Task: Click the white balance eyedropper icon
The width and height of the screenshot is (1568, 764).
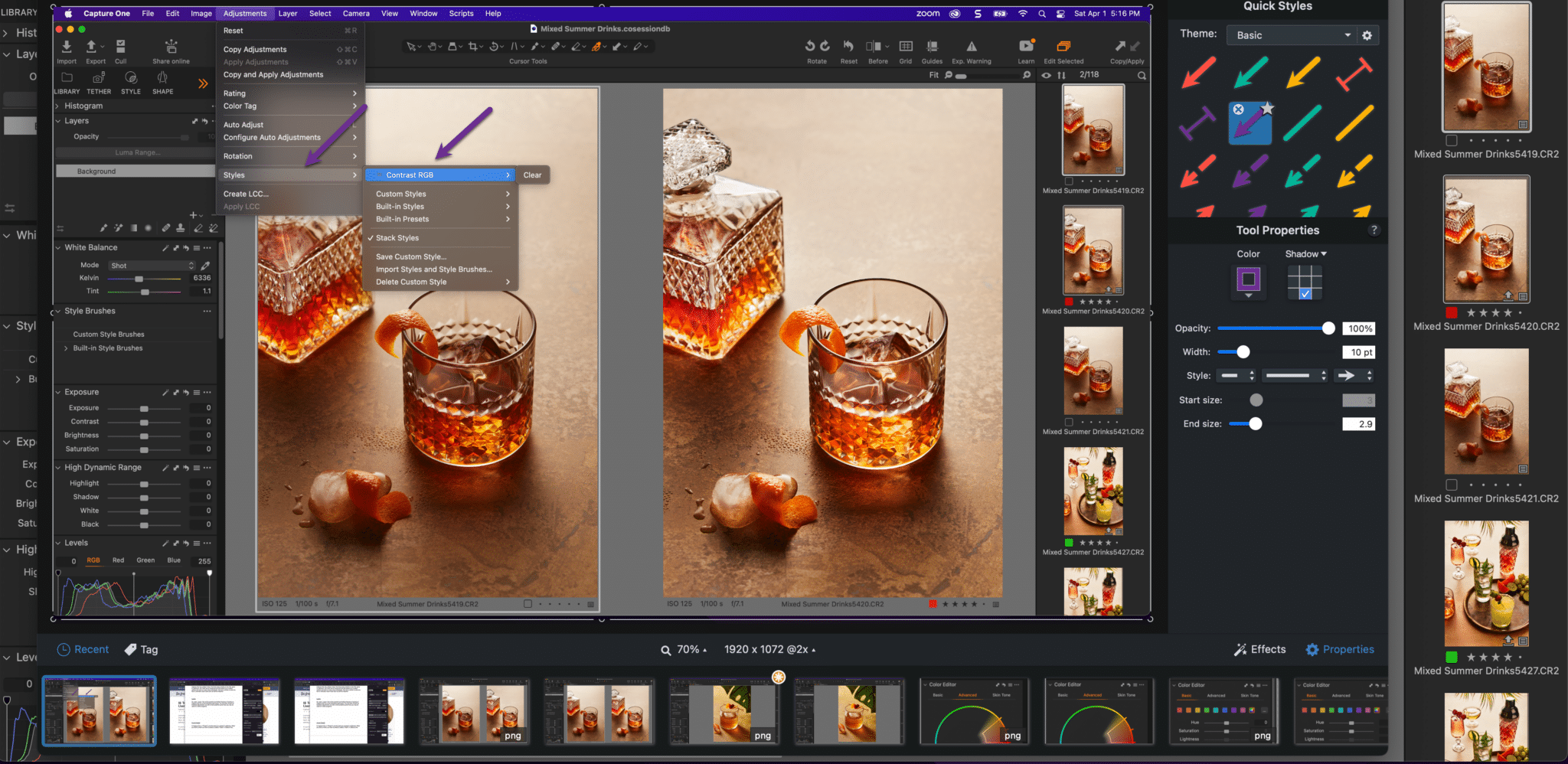Action: pos(205,266)
